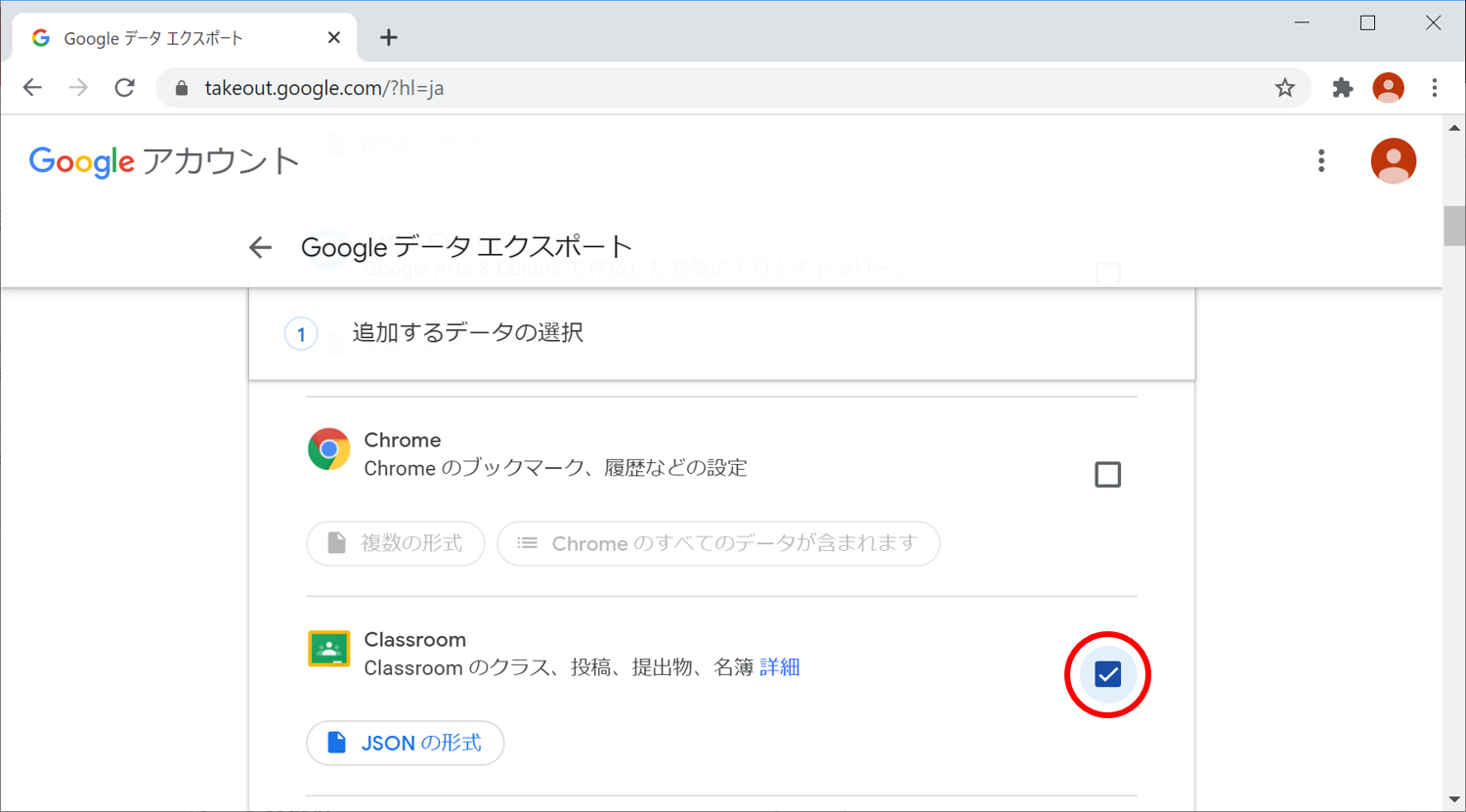The image size is (1466, 812).
Task: Select the Google データ エクスポート browser tab
Action: coord(184,38)
